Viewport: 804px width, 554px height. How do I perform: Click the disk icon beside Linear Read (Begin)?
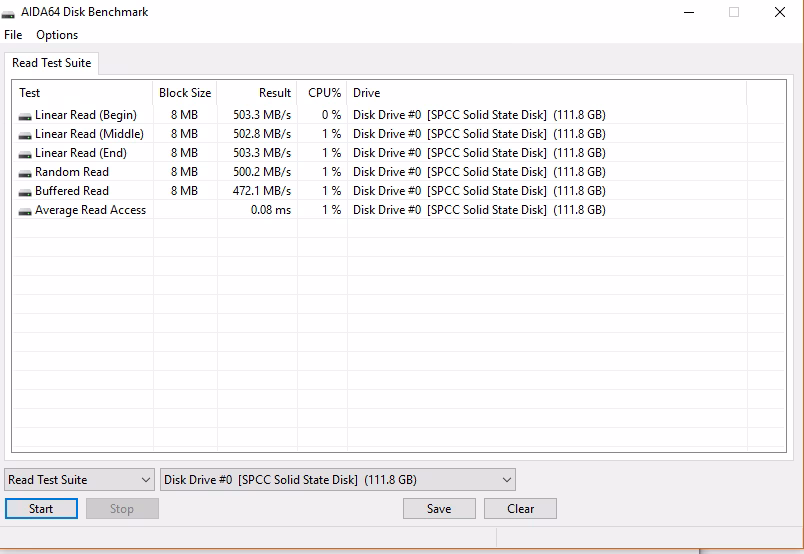(25, 116)
